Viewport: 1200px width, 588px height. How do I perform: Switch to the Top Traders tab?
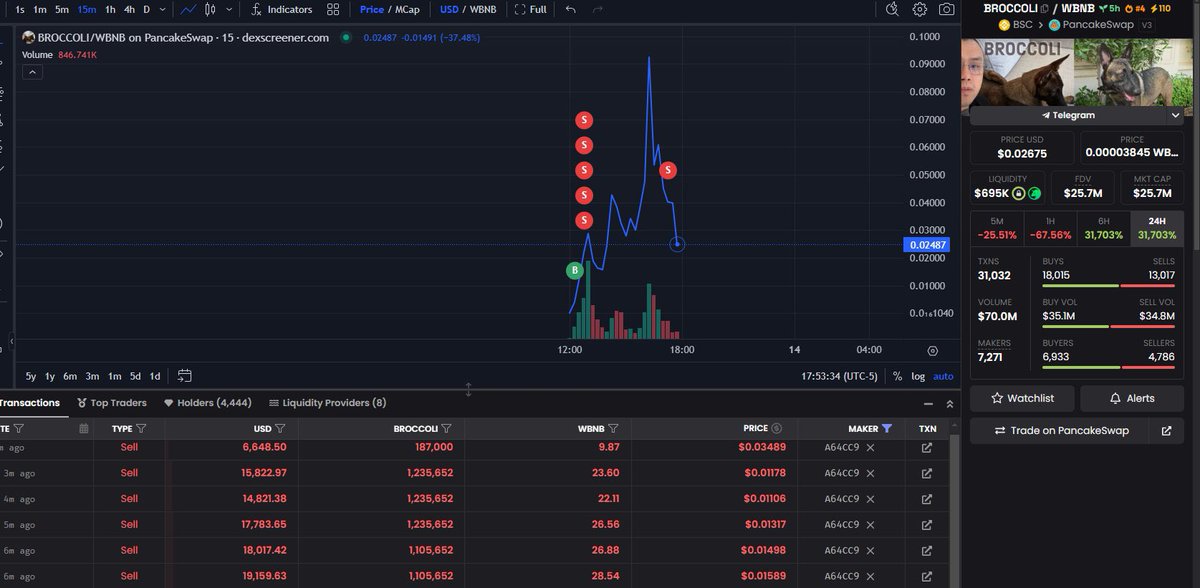(x=112, y=403)
